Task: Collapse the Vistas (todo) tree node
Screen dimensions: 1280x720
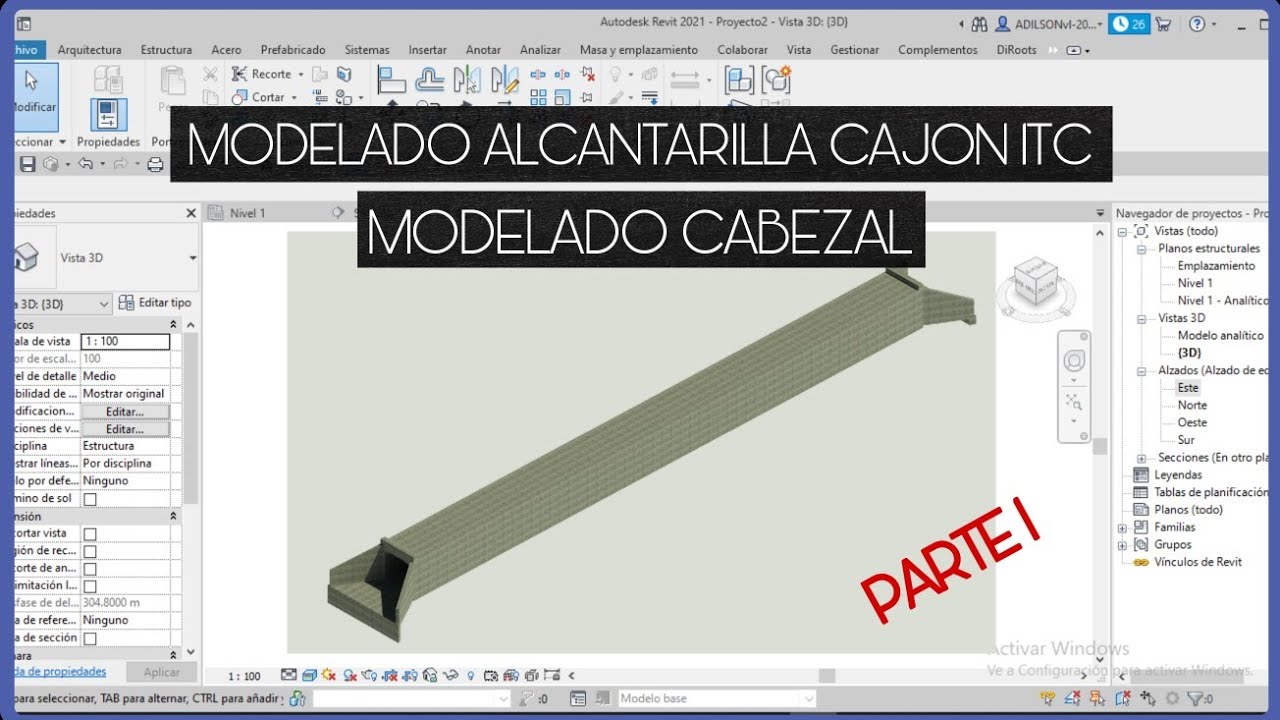Action: (x=1122, y=231)
